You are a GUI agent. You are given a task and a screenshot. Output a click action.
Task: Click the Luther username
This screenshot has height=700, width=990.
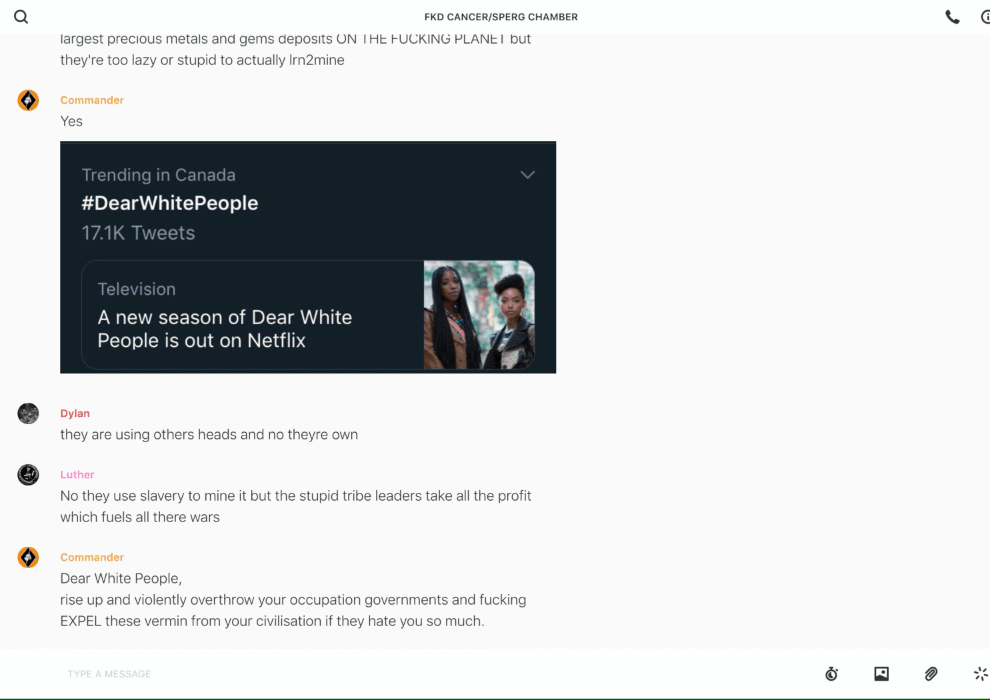coord(77,475)
